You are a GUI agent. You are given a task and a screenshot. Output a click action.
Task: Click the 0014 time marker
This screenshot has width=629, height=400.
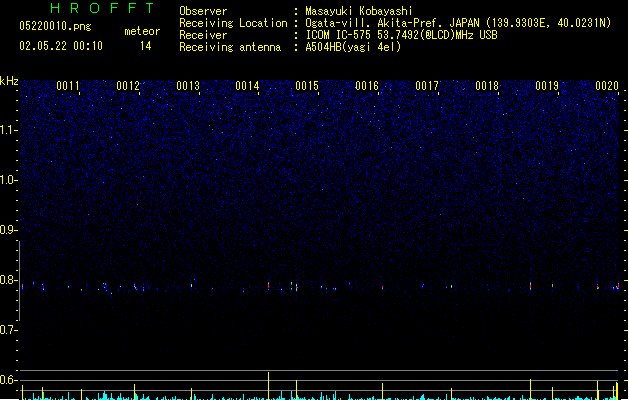(247, 86)
